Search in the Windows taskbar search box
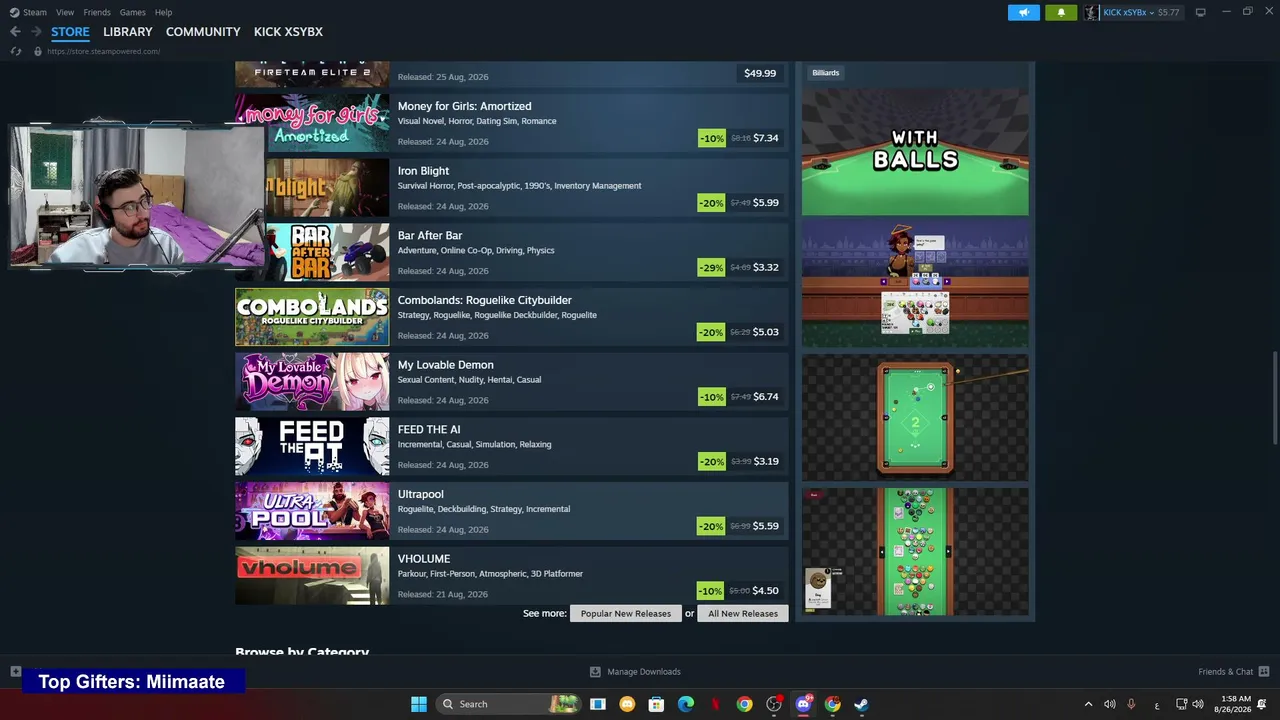The height and width of the screenshot is (720, 1280). [x=508, y=704]
